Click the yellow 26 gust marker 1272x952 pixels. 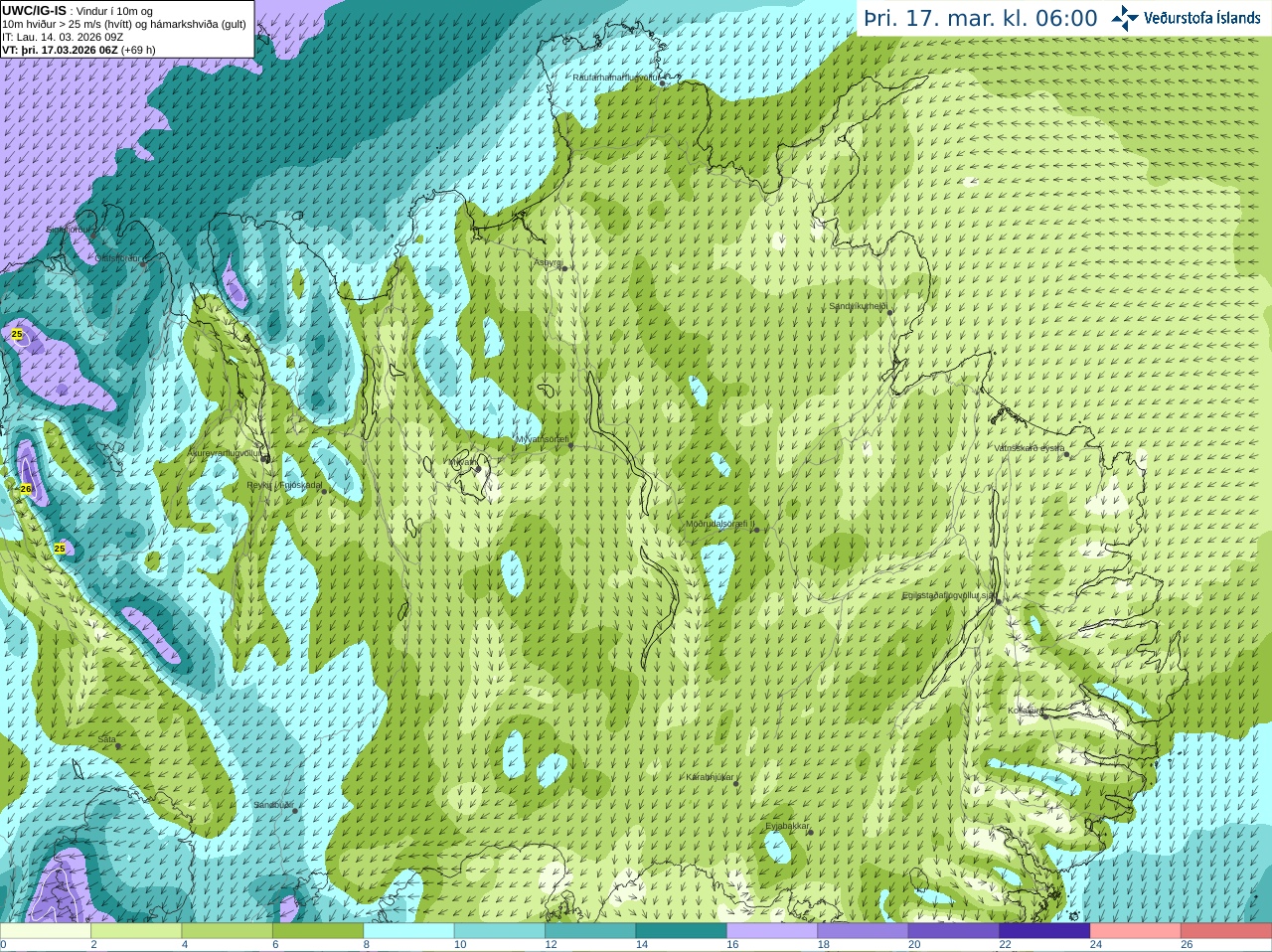coord(26,489)
